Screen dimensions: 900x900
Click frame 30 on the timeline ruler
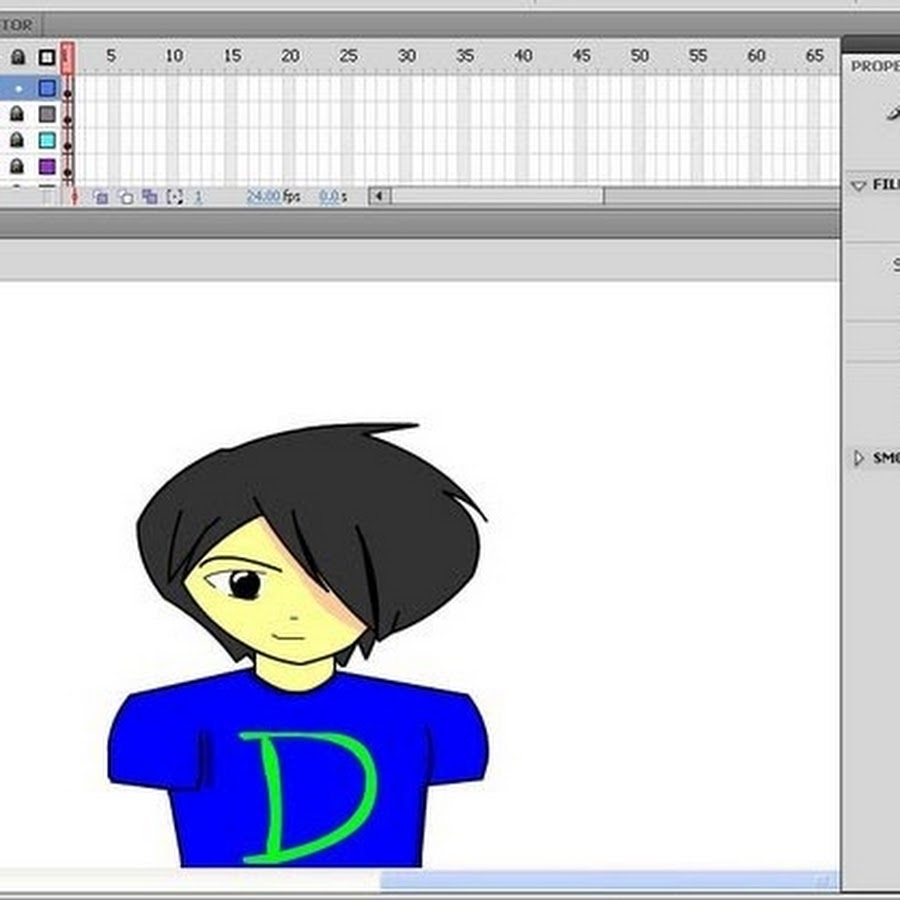click(406, 57)
